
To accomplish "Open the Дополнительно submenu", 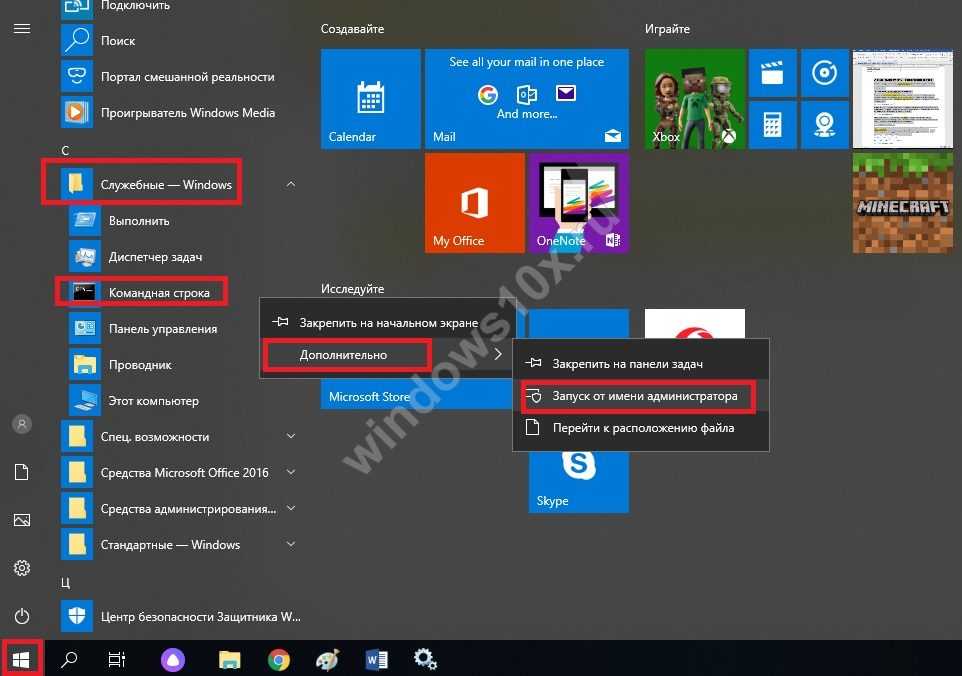I will click(343, 355).
